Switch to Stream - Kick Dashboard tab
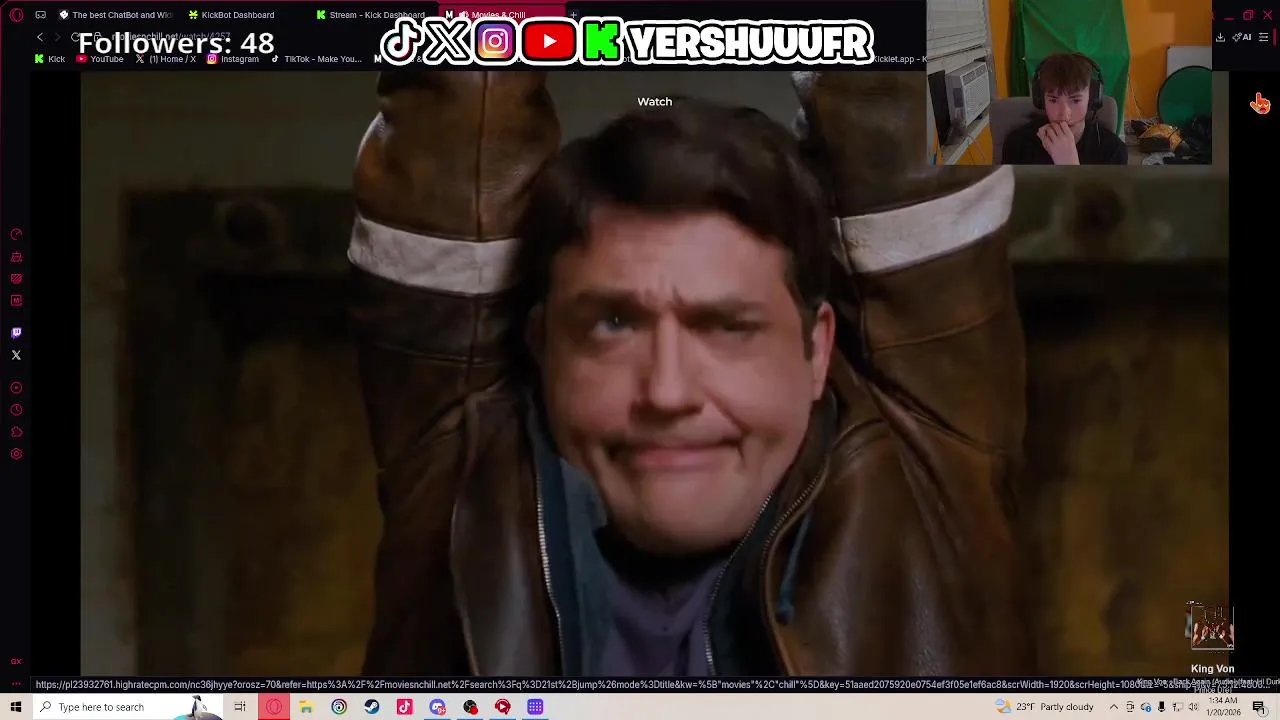 [x=370, y=15]
